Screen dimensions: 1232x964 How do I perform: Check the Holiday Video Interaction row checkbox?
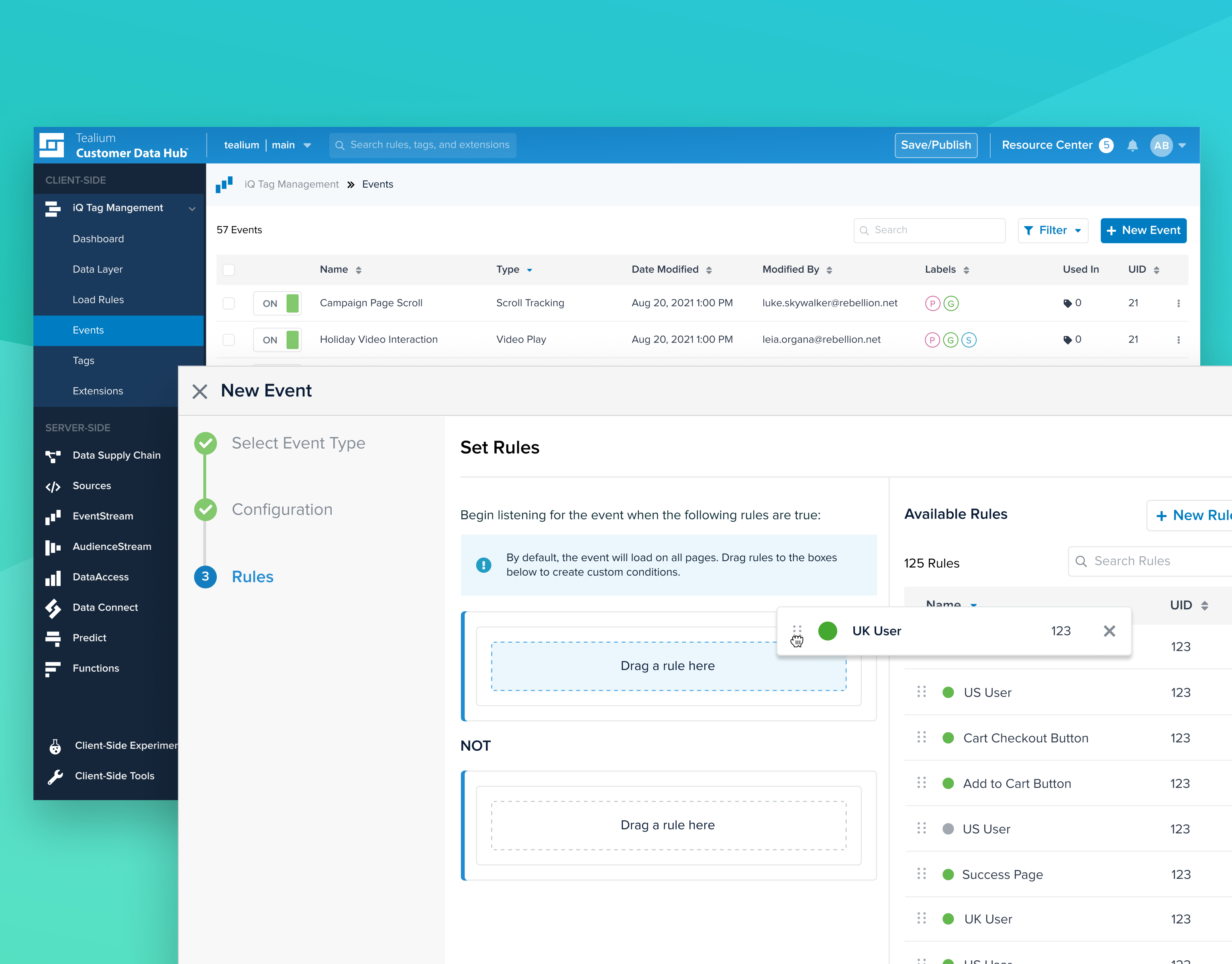point(228,340)
